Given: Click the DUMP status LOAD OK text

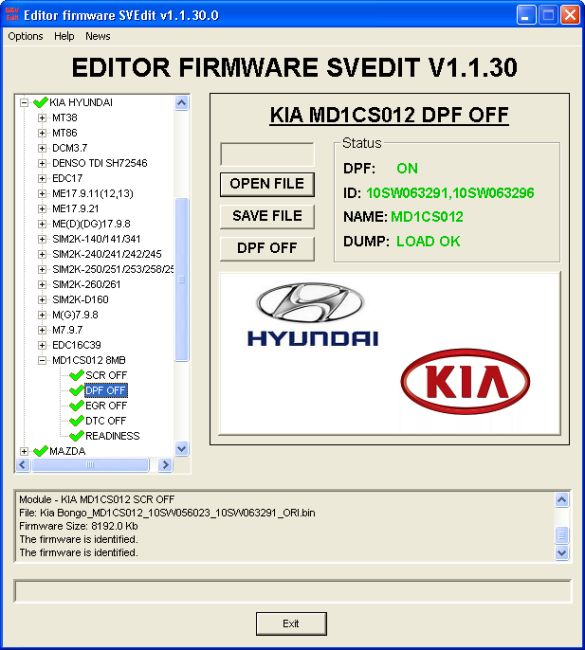Looking at the screenshot, I should (x=428, y=241).
